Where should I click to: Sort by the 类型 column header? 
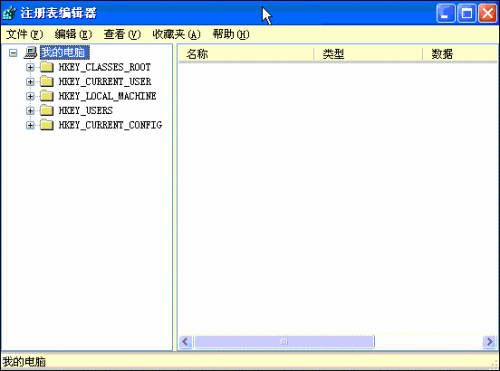[368, 54]
